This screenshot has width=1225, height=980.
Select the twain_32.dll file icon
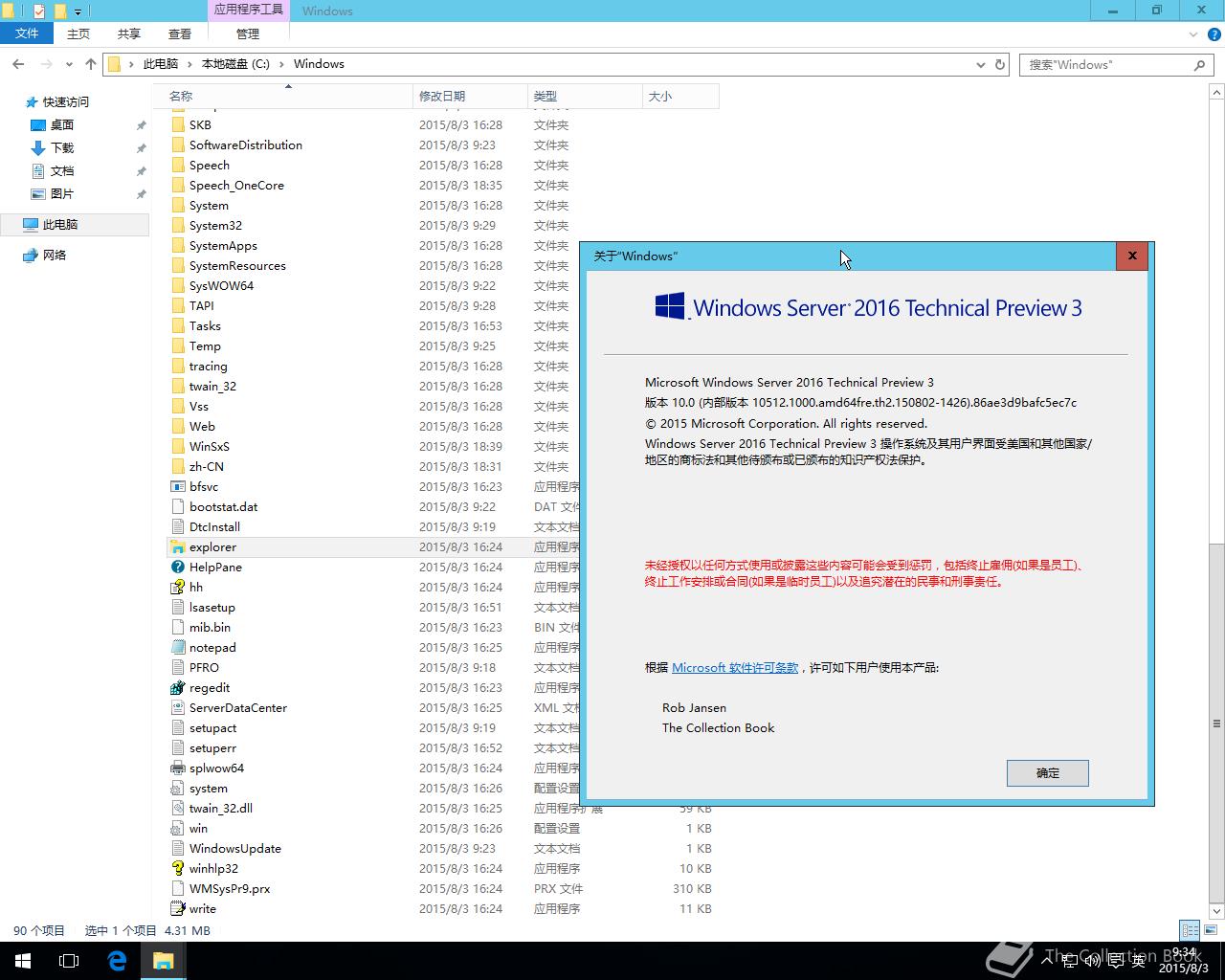pos(177,809)
